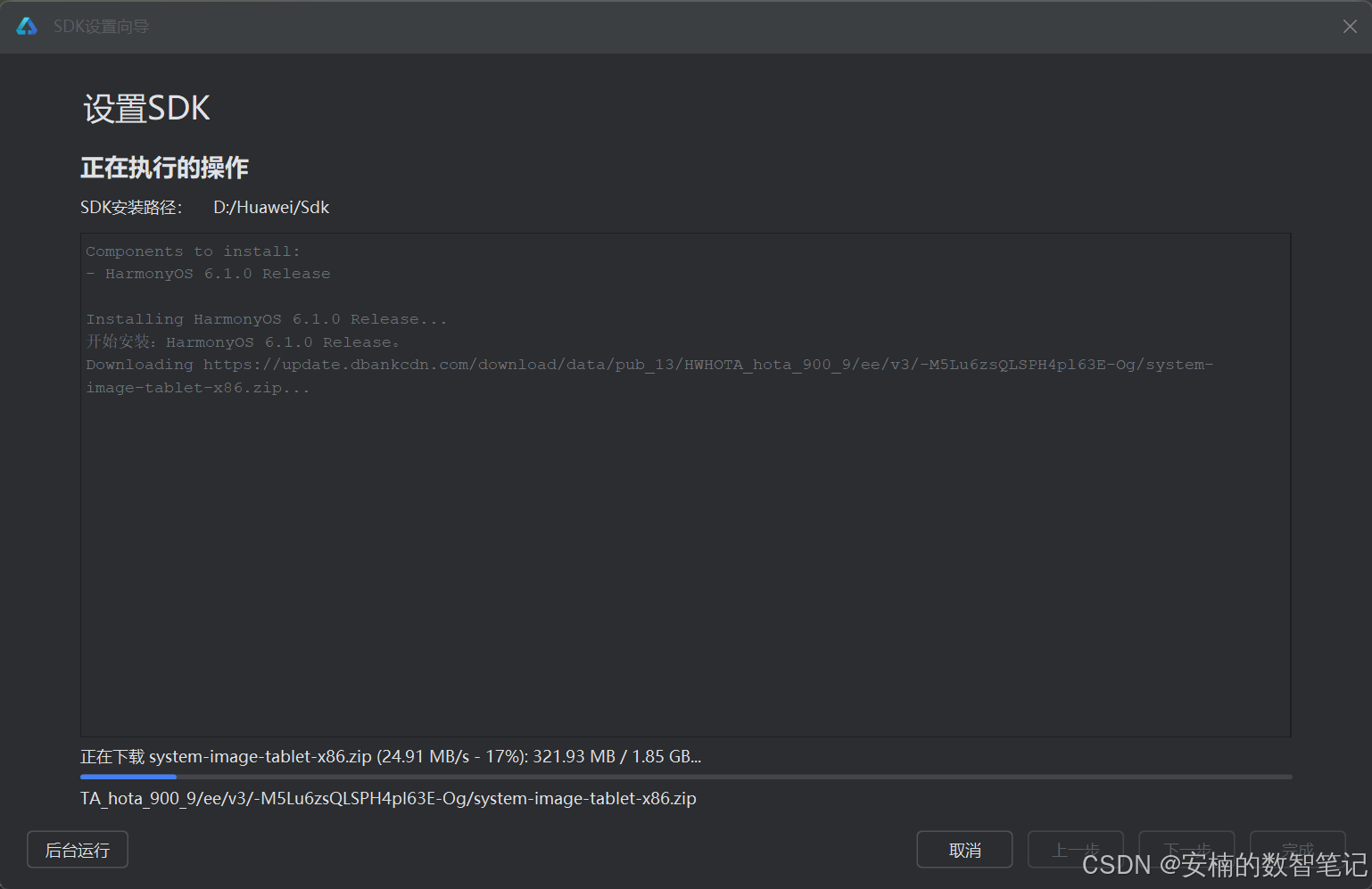The height and width of the screenshot is (889, 1372).
Task: Click the 'image-tablet-x86.zip...' log line
Action: 198,388
